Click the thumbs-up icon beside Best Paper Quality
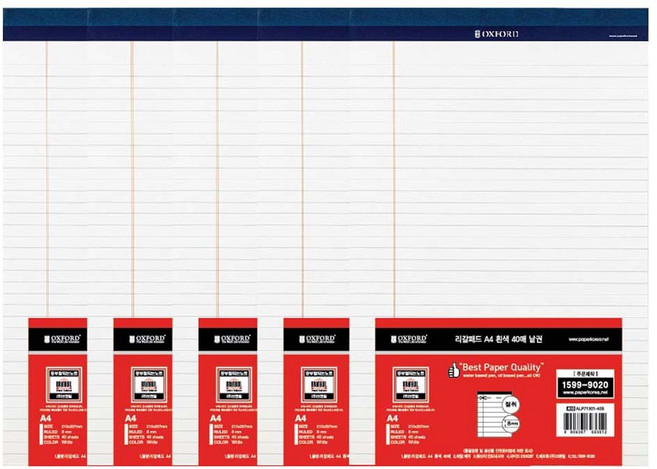This screenshot has height=469, width=657. click(x=454, y=370)
